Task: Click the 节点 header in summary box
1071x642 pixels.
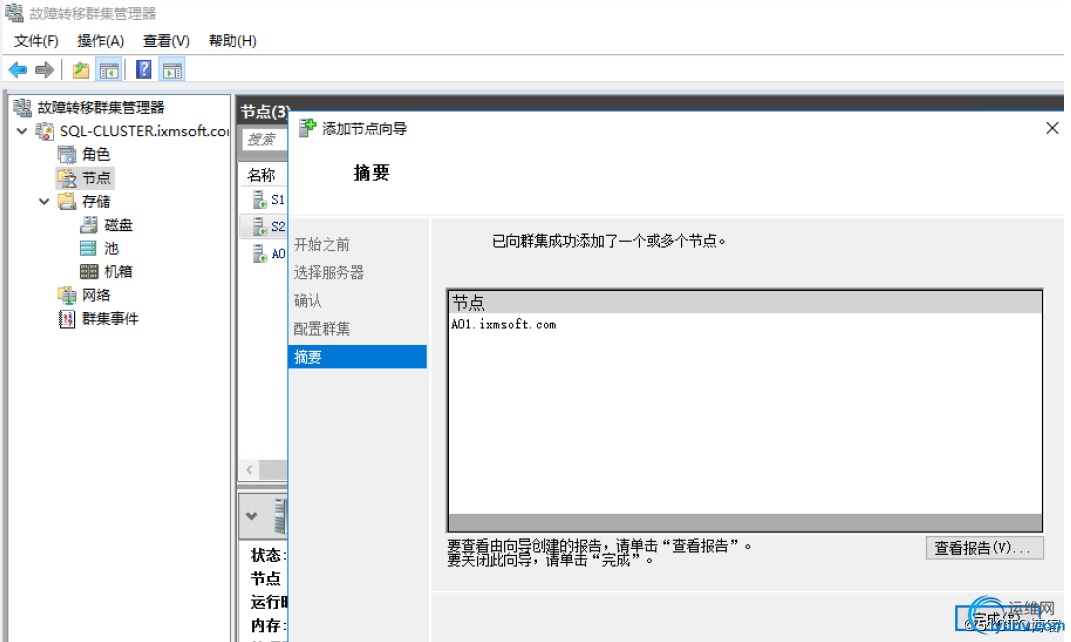Action: (x=468, y=303)
